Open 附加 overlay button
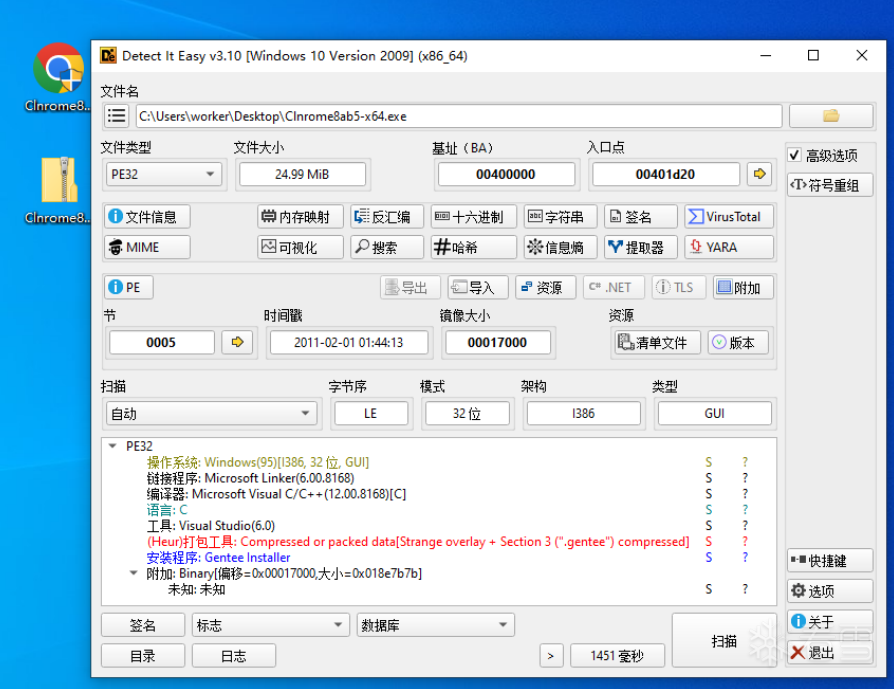 tap(743, 287)
